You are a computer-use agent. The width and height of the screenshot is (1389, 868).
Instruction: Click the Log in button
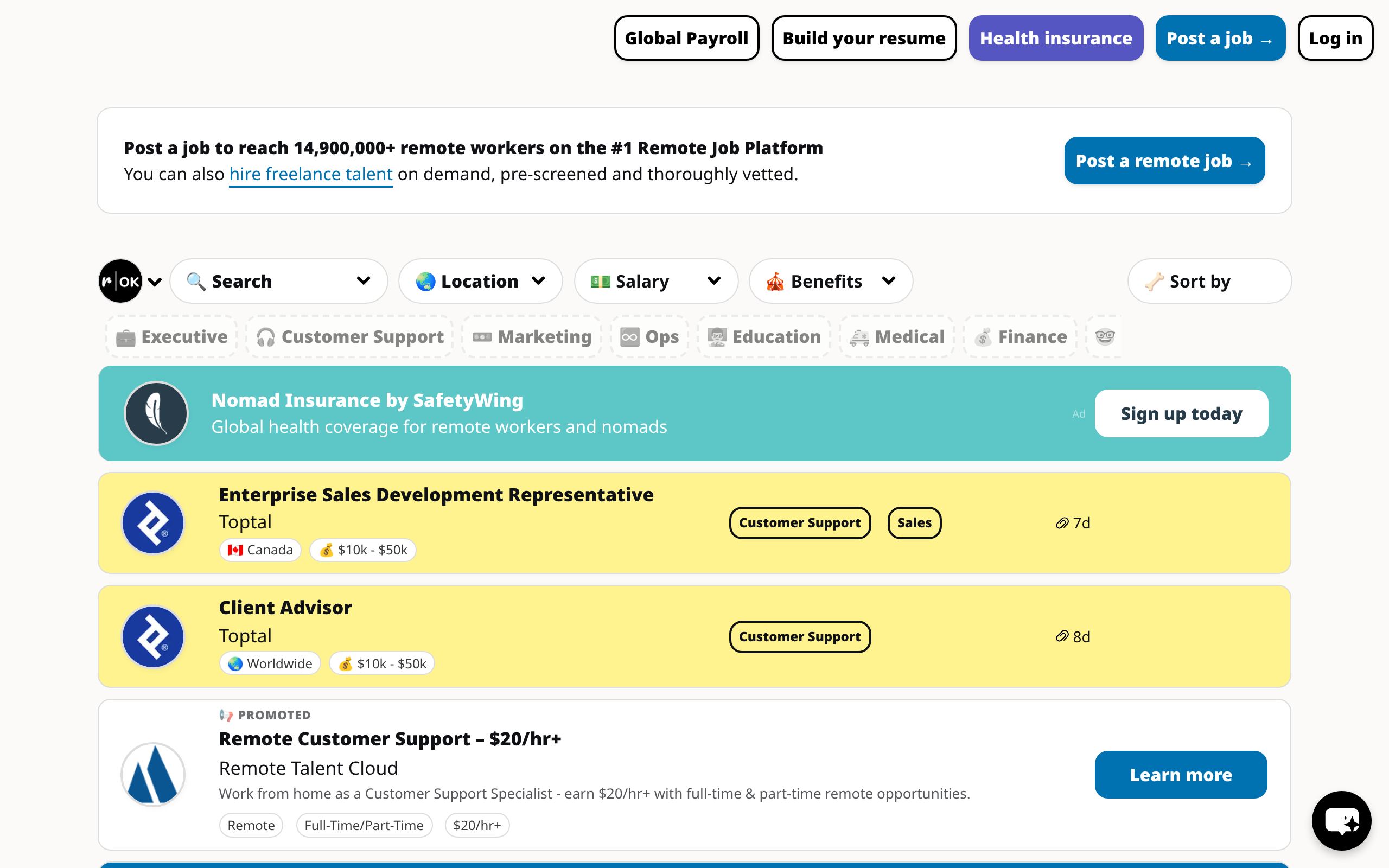1336,38
